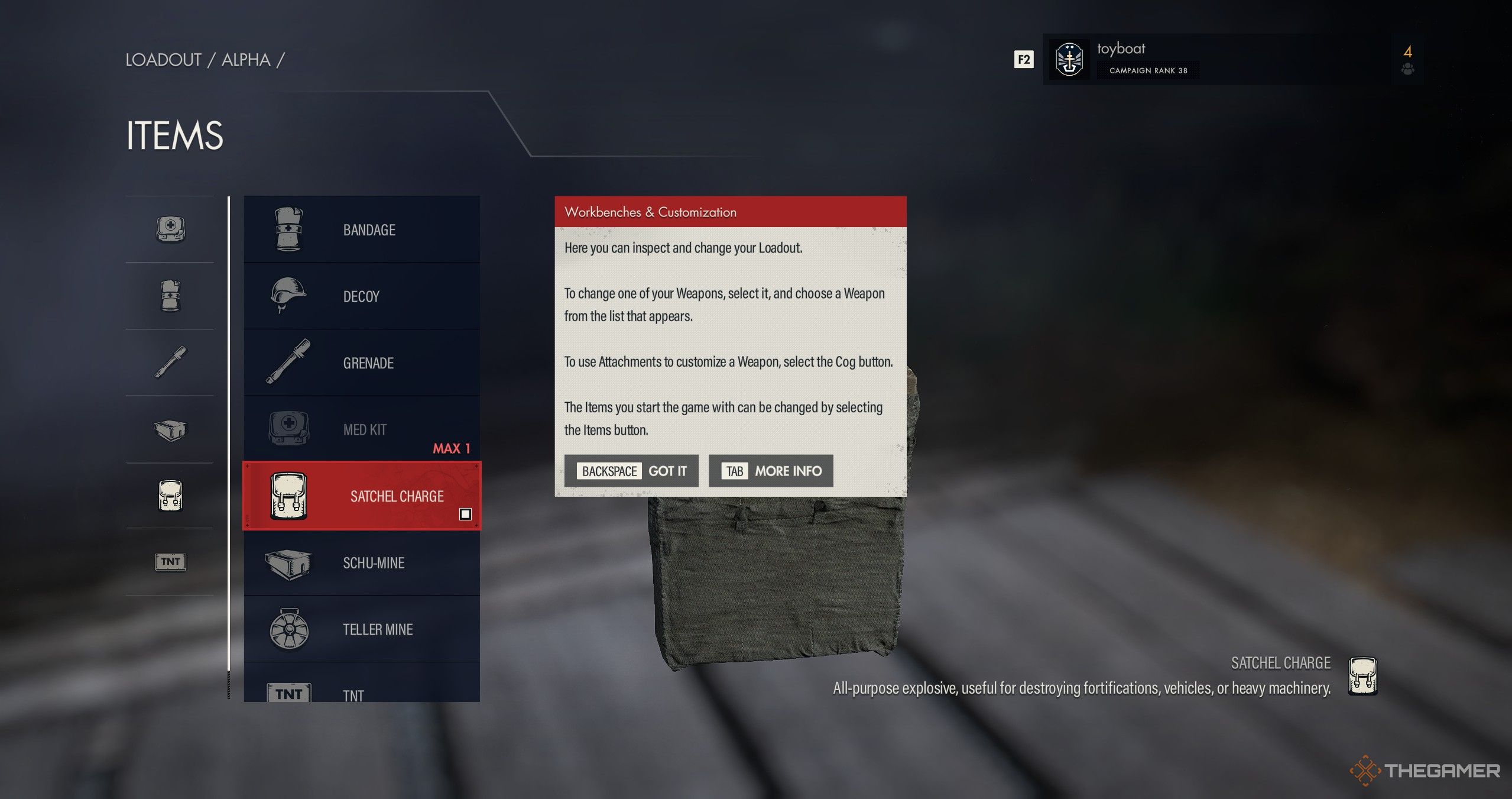The image size is (1512, 799).
Task: Select the F2 loadout tab button
Action: pyautogui.click(x=1021, y=59)
